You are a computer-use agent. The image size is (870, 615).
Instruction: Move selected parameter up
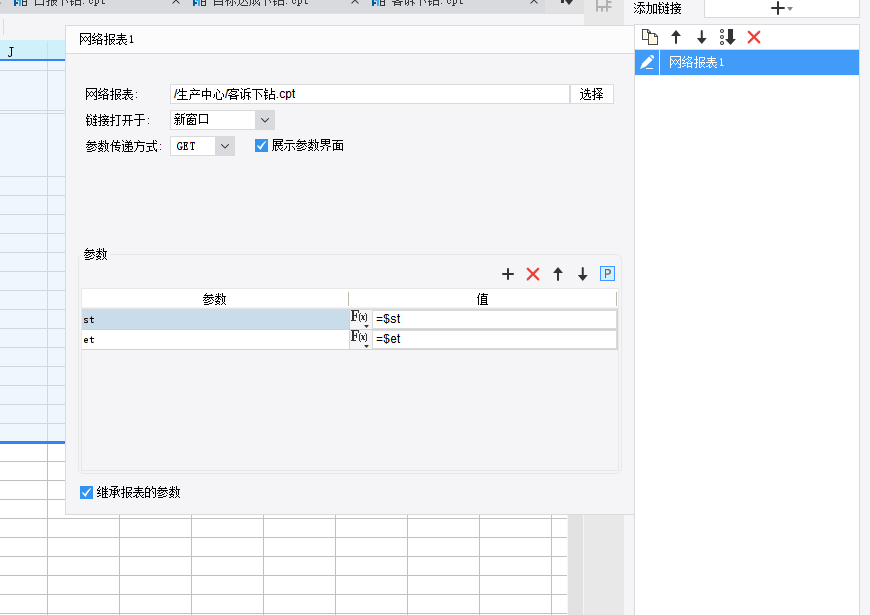pyautogui.click(x=558, y=274)
